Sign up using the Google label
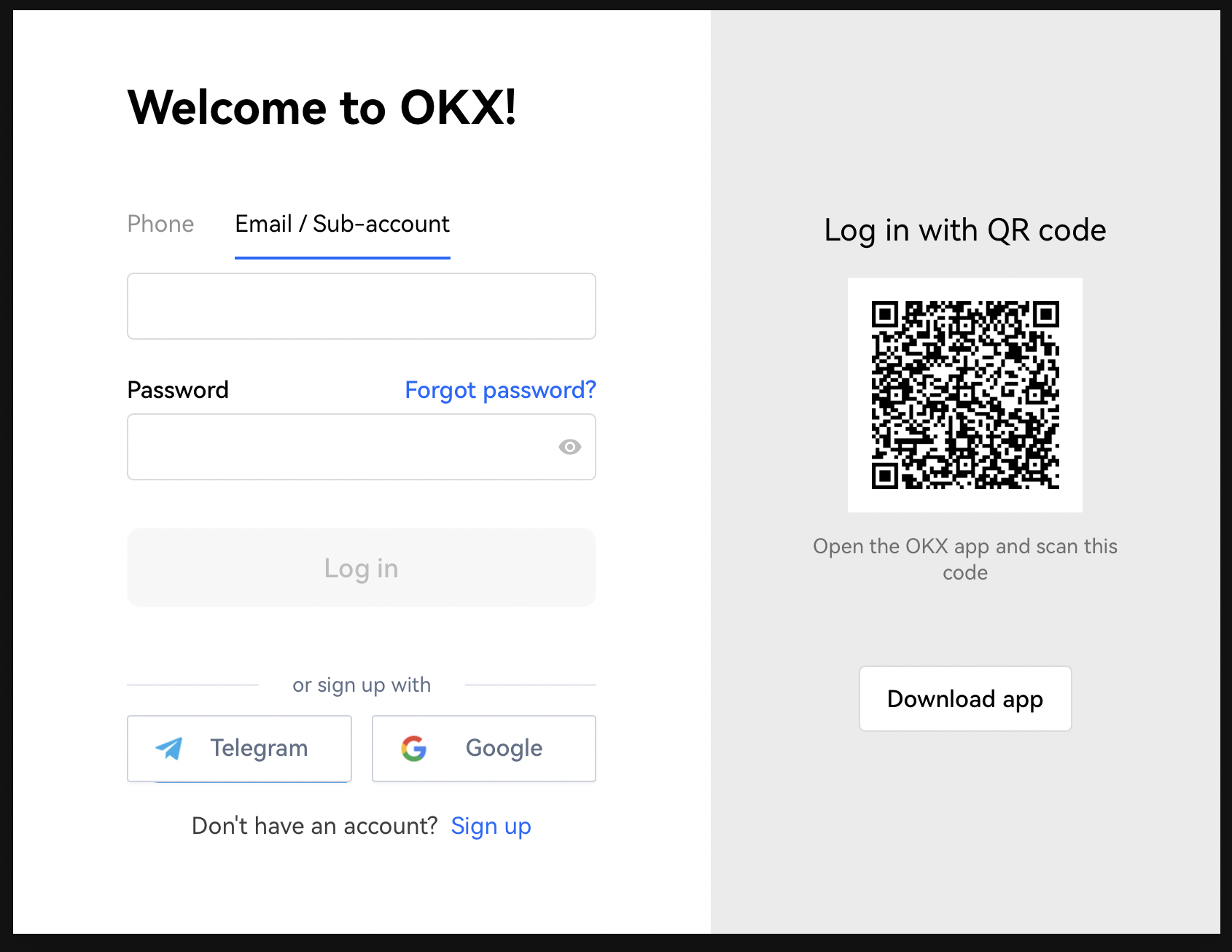 (x=504, y=748)
